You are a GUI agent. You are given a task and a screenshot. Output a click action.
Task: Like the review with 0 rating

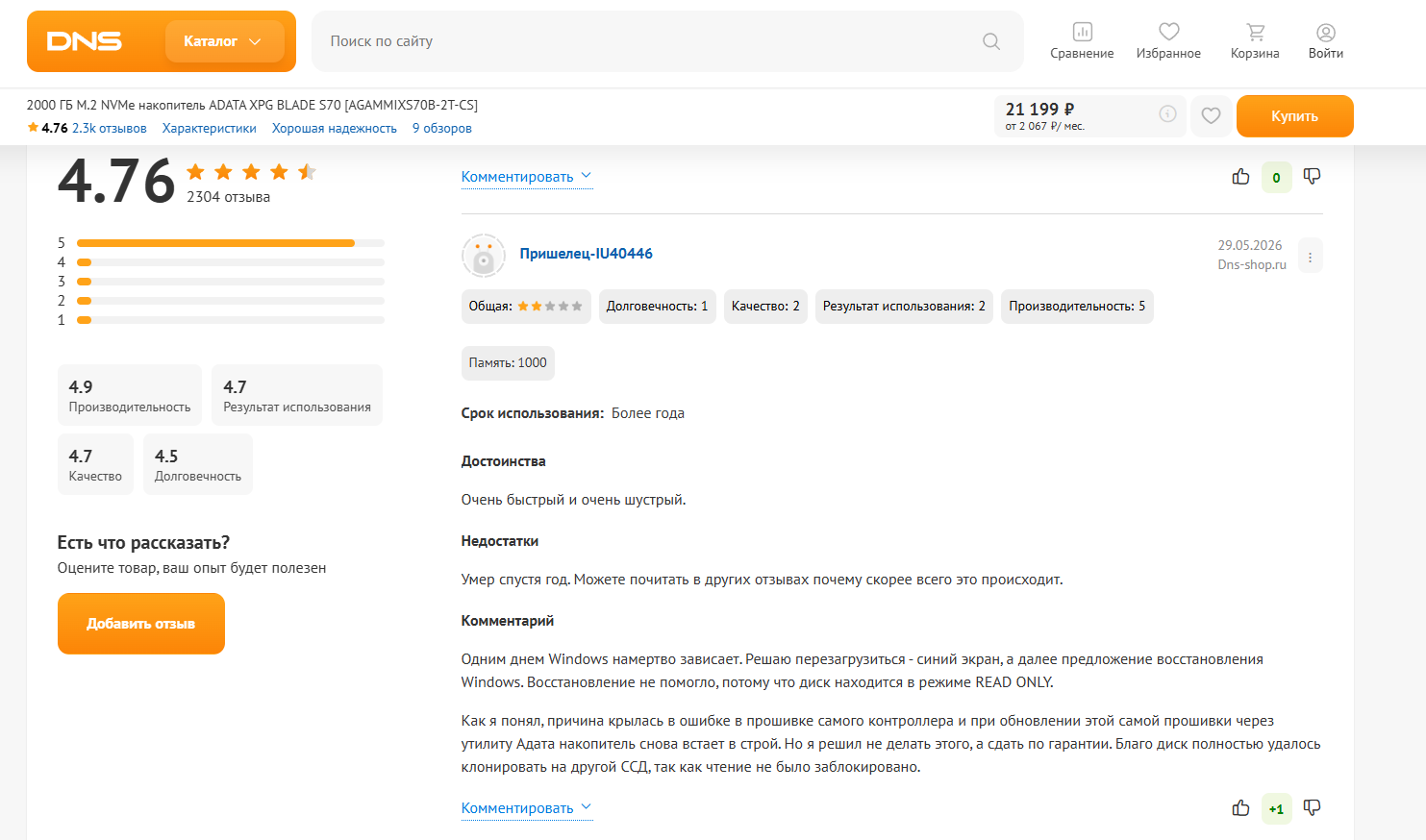point(1240,177)
